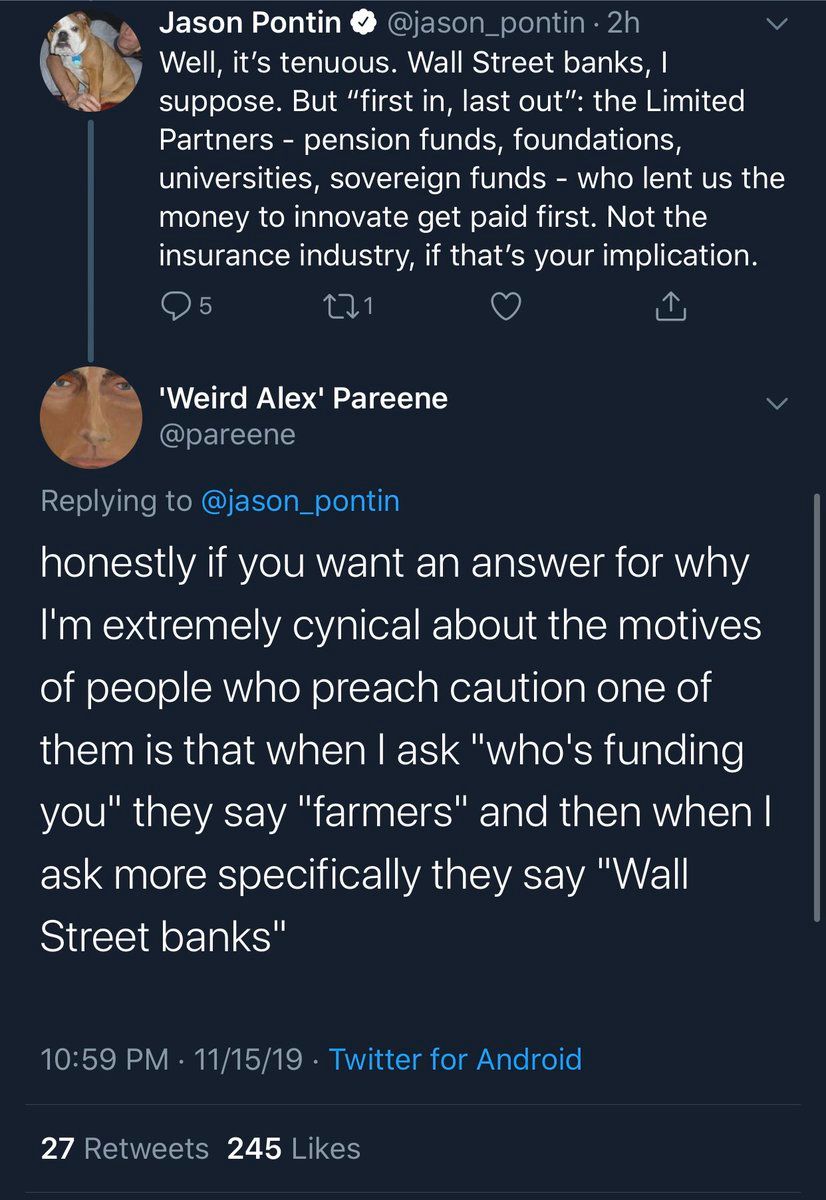Click the 10:59 PM 11/15/19 timestamp
826x1200 pixels.
[x=171, y=1059]
